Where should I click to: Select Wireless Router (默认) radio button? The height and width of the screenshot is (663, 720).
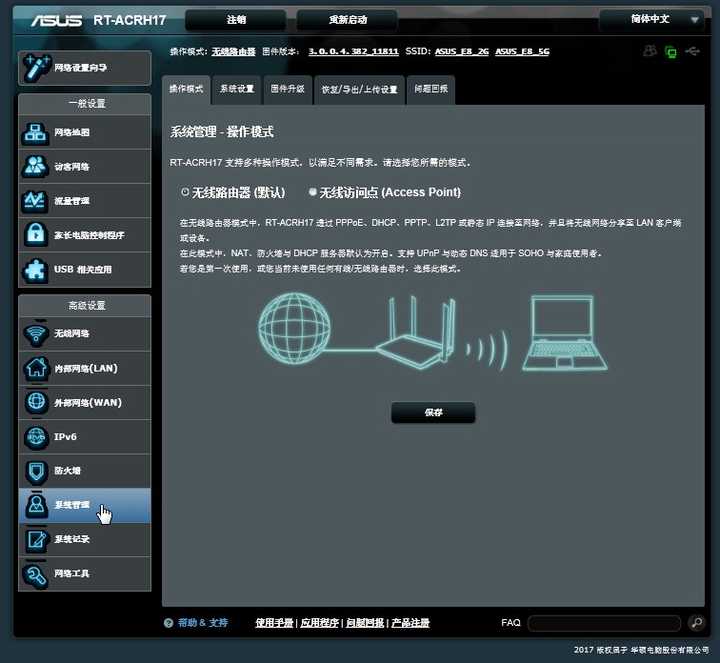coord(185,192)
